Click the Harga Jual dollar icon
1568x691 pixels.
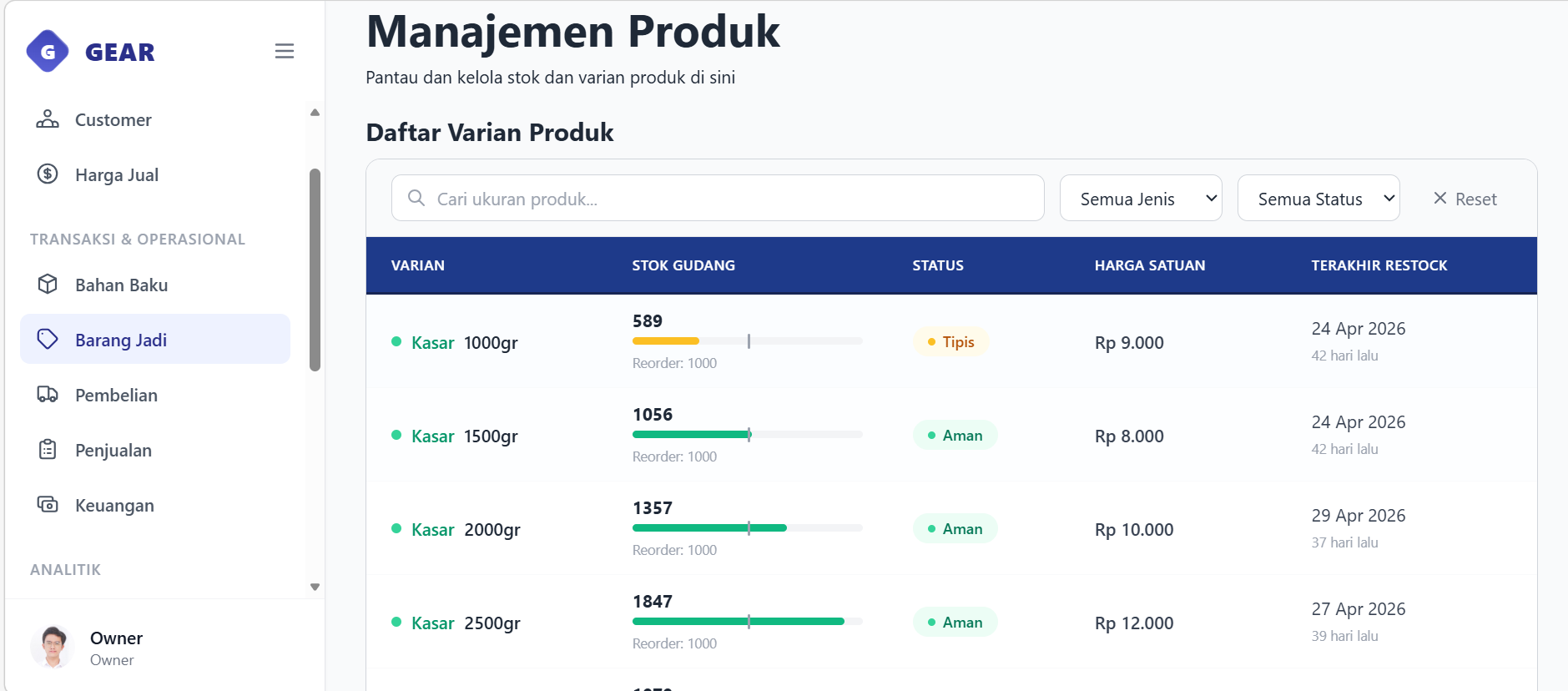coord(48,174)
